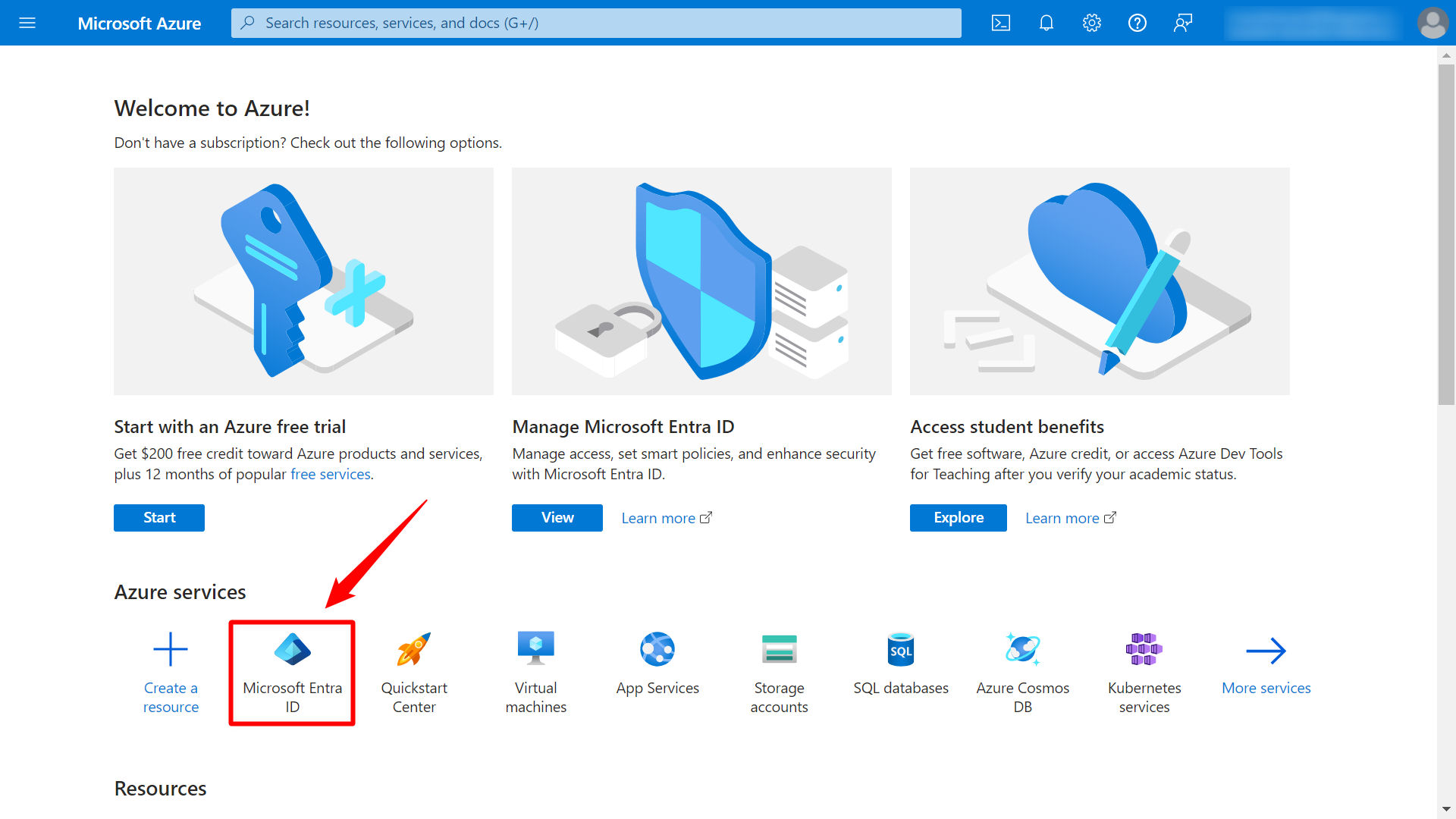Click the Virtual machines label
The height and width of the screenshot is (819, 1456).
click(536, 698)
